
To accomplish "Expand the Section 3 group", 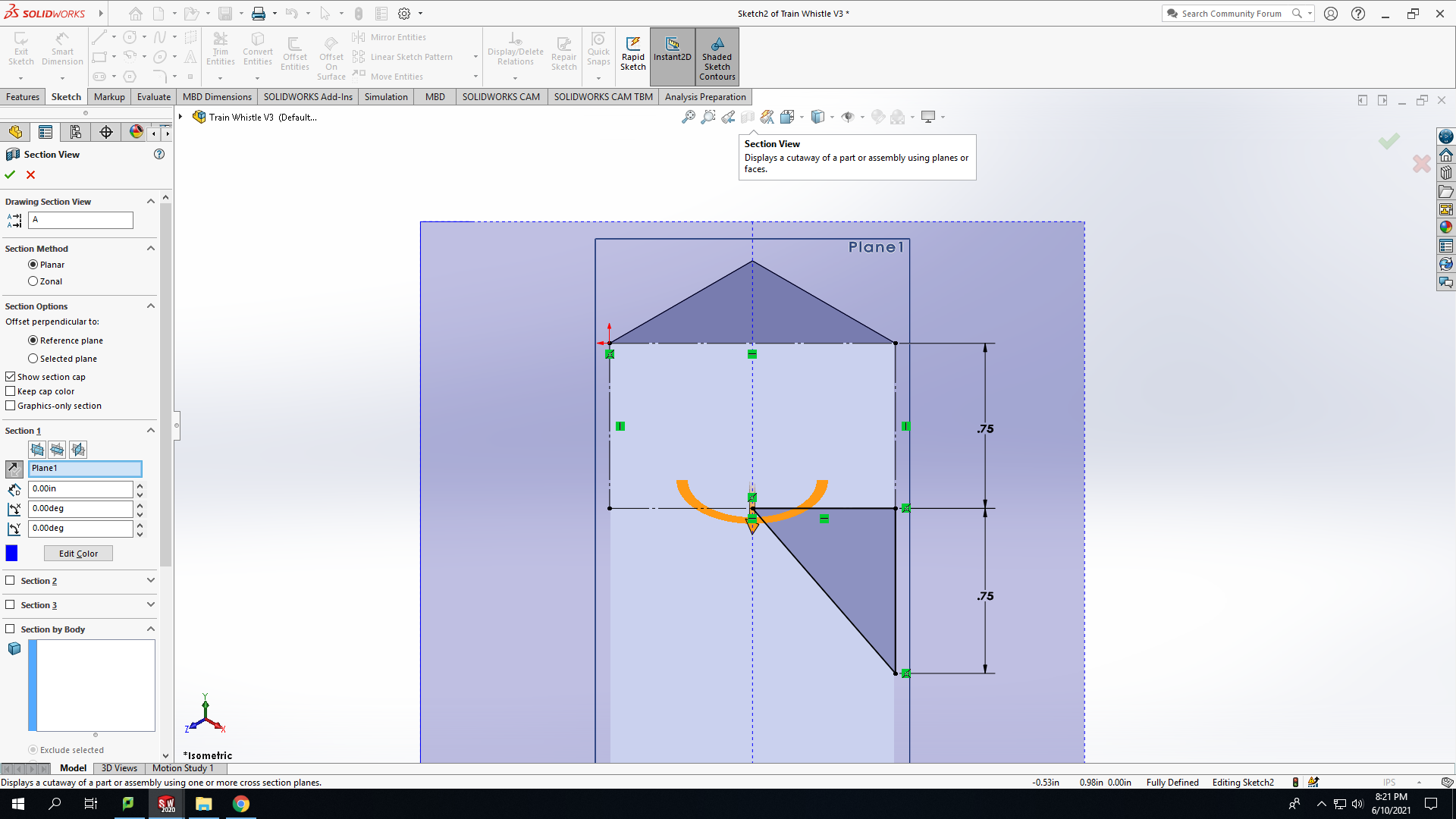I will pyautogui.click(x=151, y=604).
